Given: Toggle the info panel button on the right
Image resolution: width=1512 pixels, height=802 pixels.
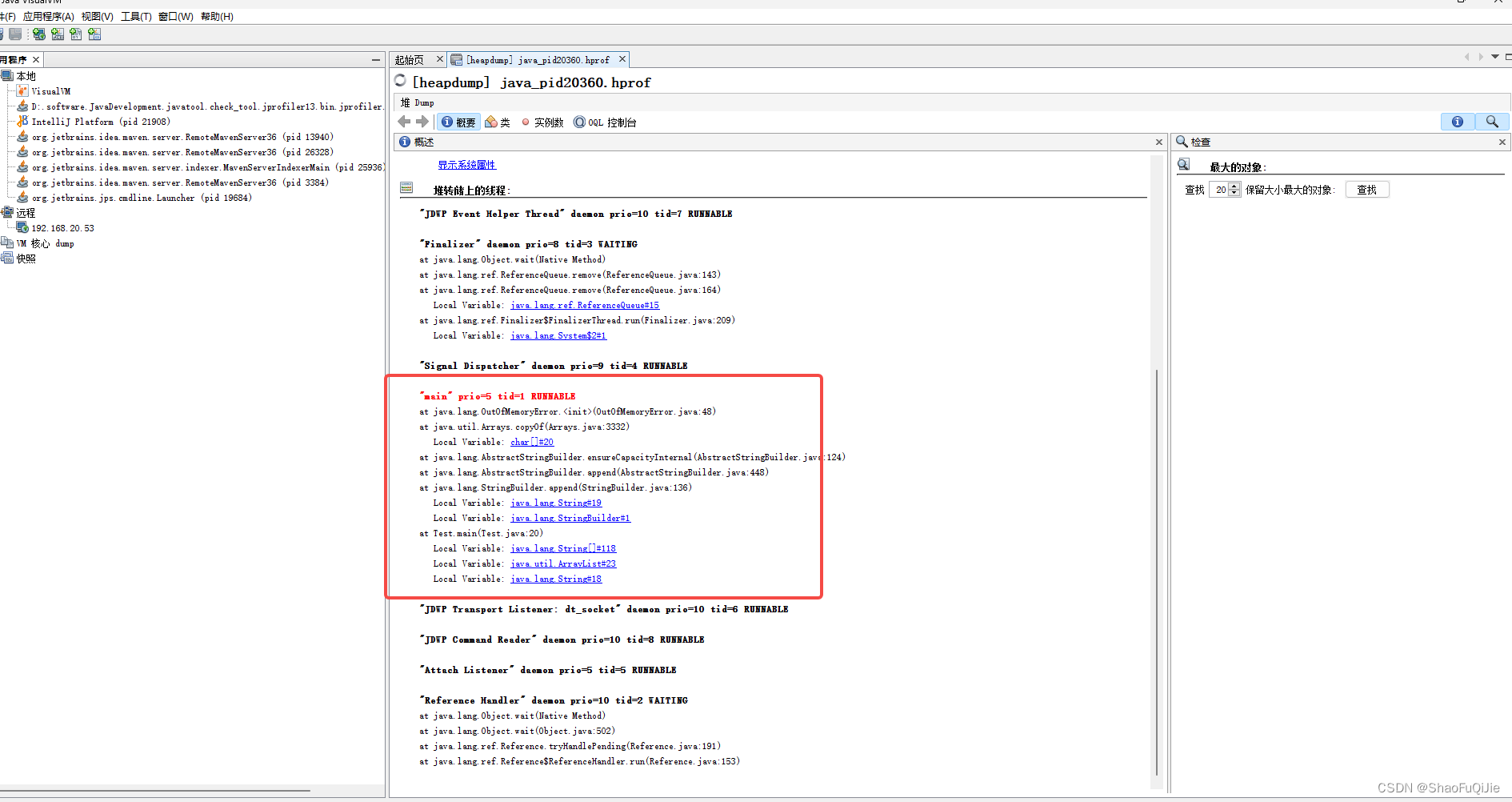Looking at the screenshot, I should tap(1457, 122).
